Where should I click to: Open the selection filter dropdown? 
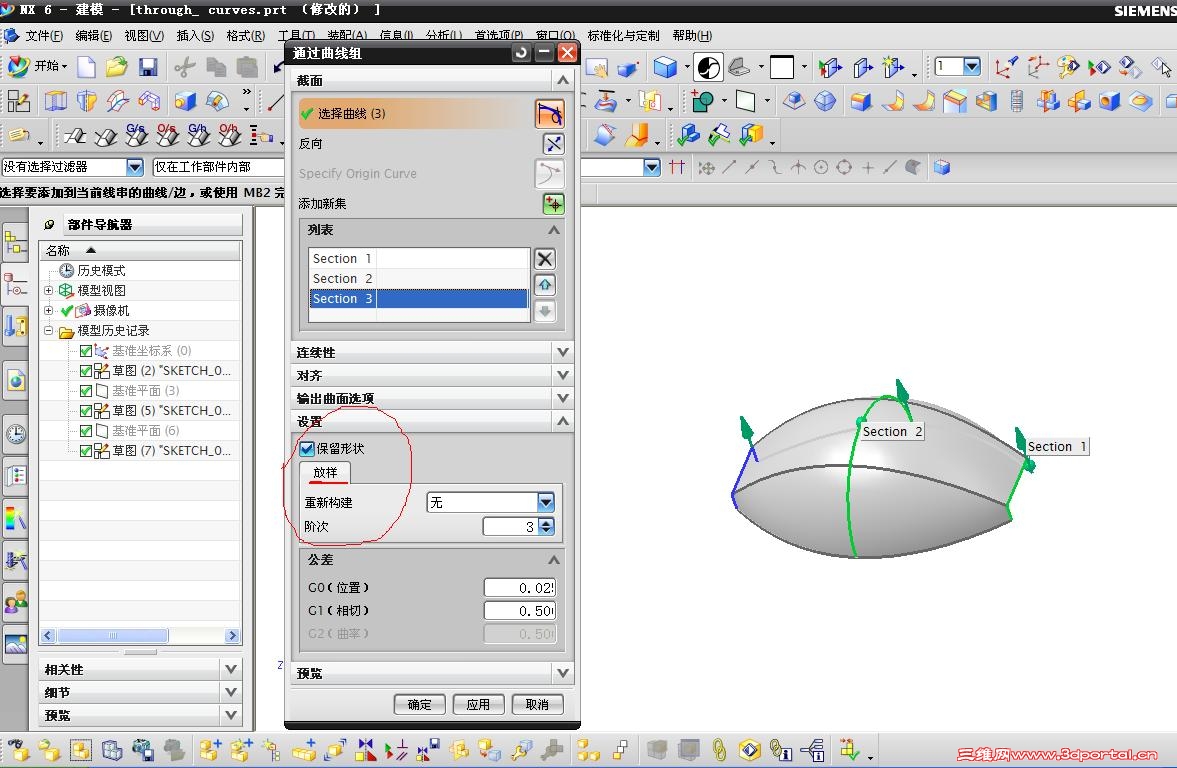(134, 167)
